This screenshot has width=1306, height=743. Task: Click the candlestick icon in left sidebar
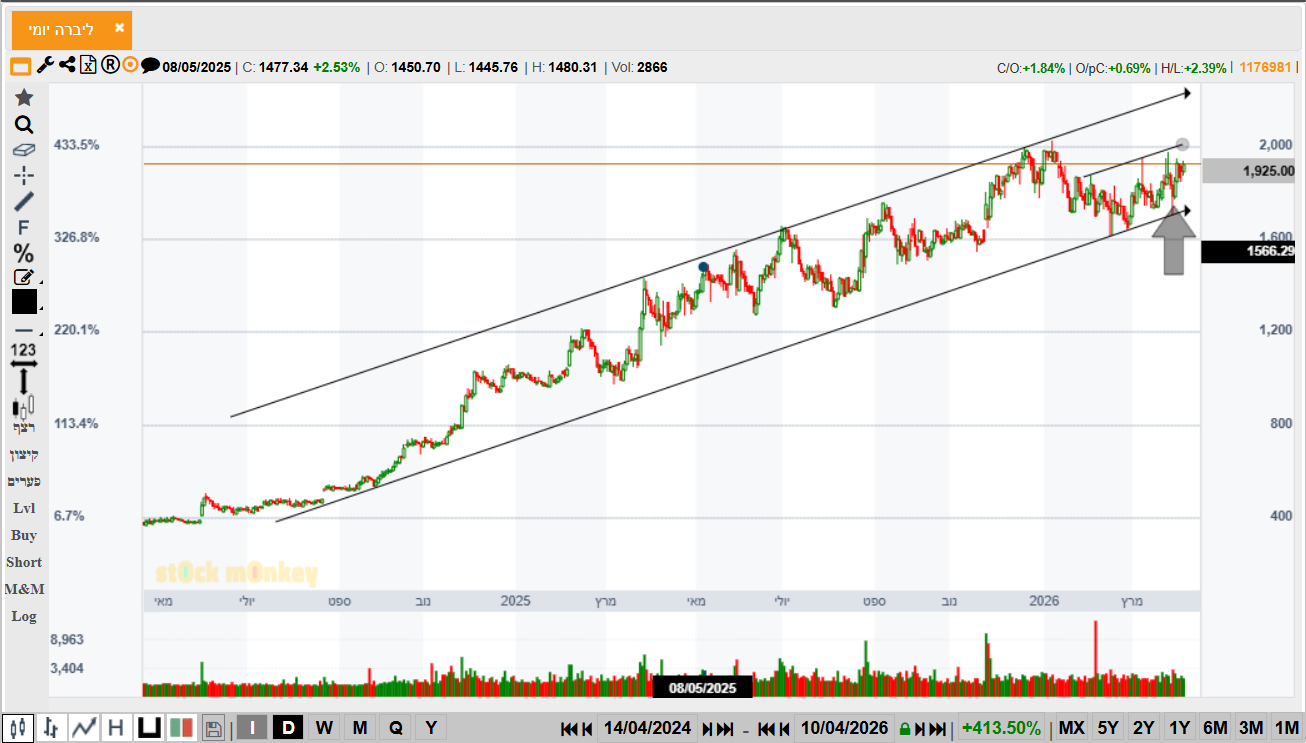coord(24,406)
